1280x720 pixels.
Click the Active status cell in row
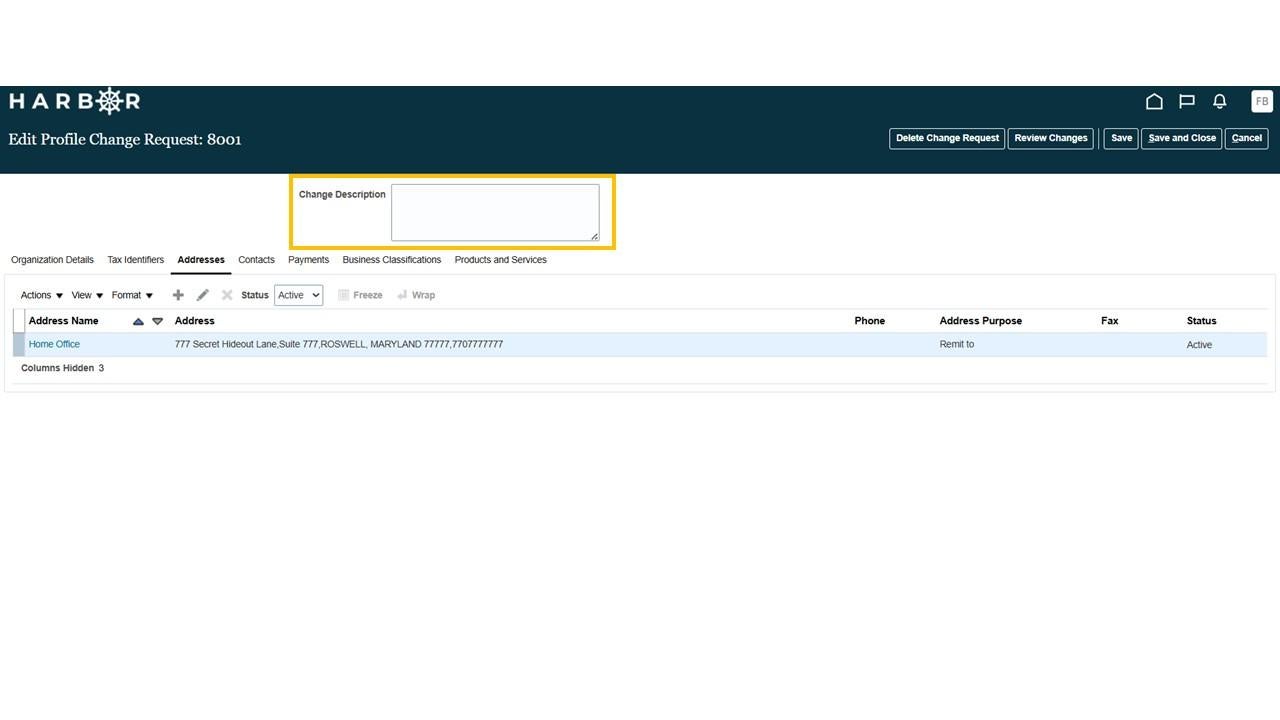[1199, 345]
